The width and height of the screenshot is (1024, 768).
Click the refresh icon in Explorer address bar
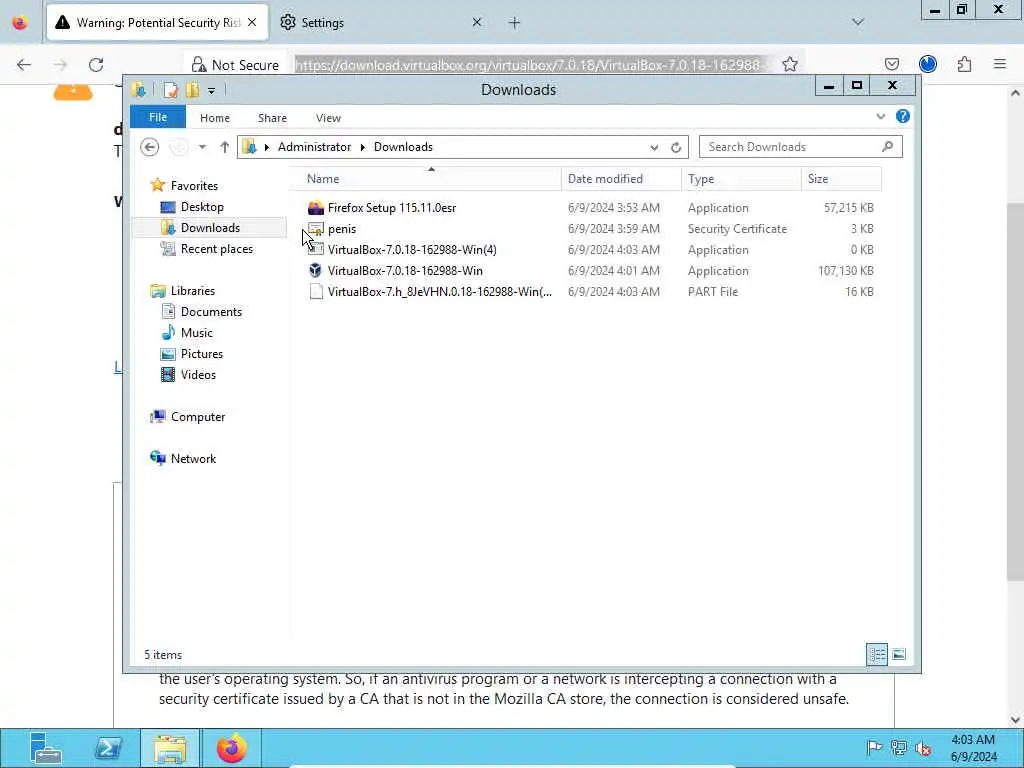(x=676, y=147)
